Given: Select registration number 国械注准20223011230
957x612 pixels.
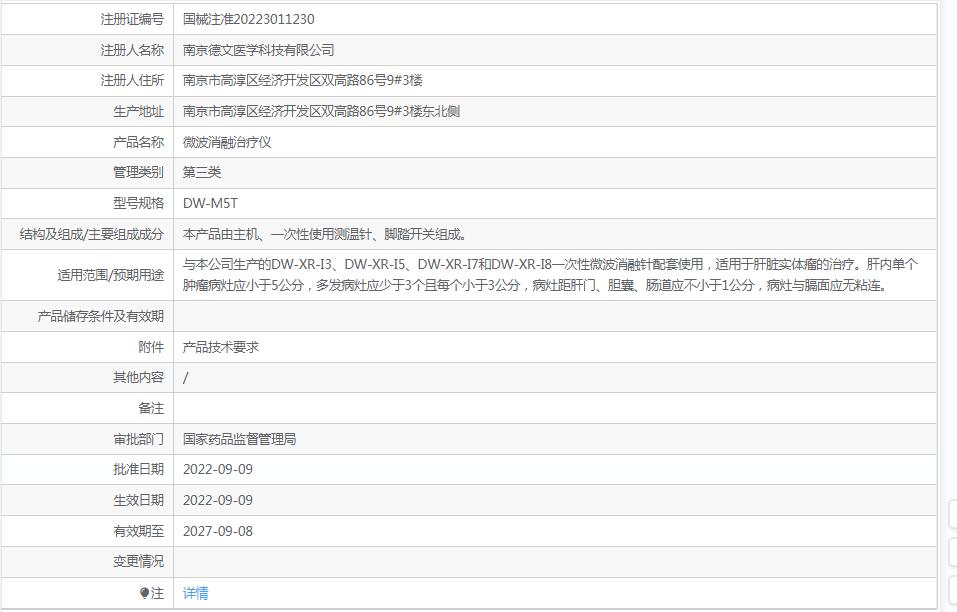Looking at the screenshot, I should [248, 20].
